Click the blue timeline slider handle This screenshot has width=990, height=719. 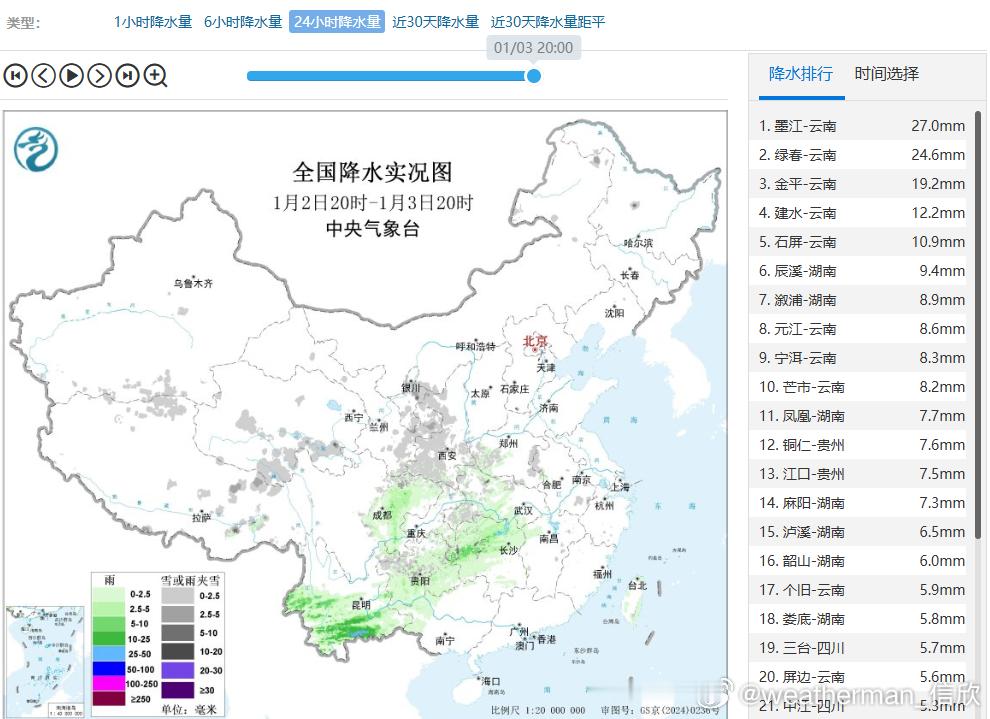coord(534,76)
